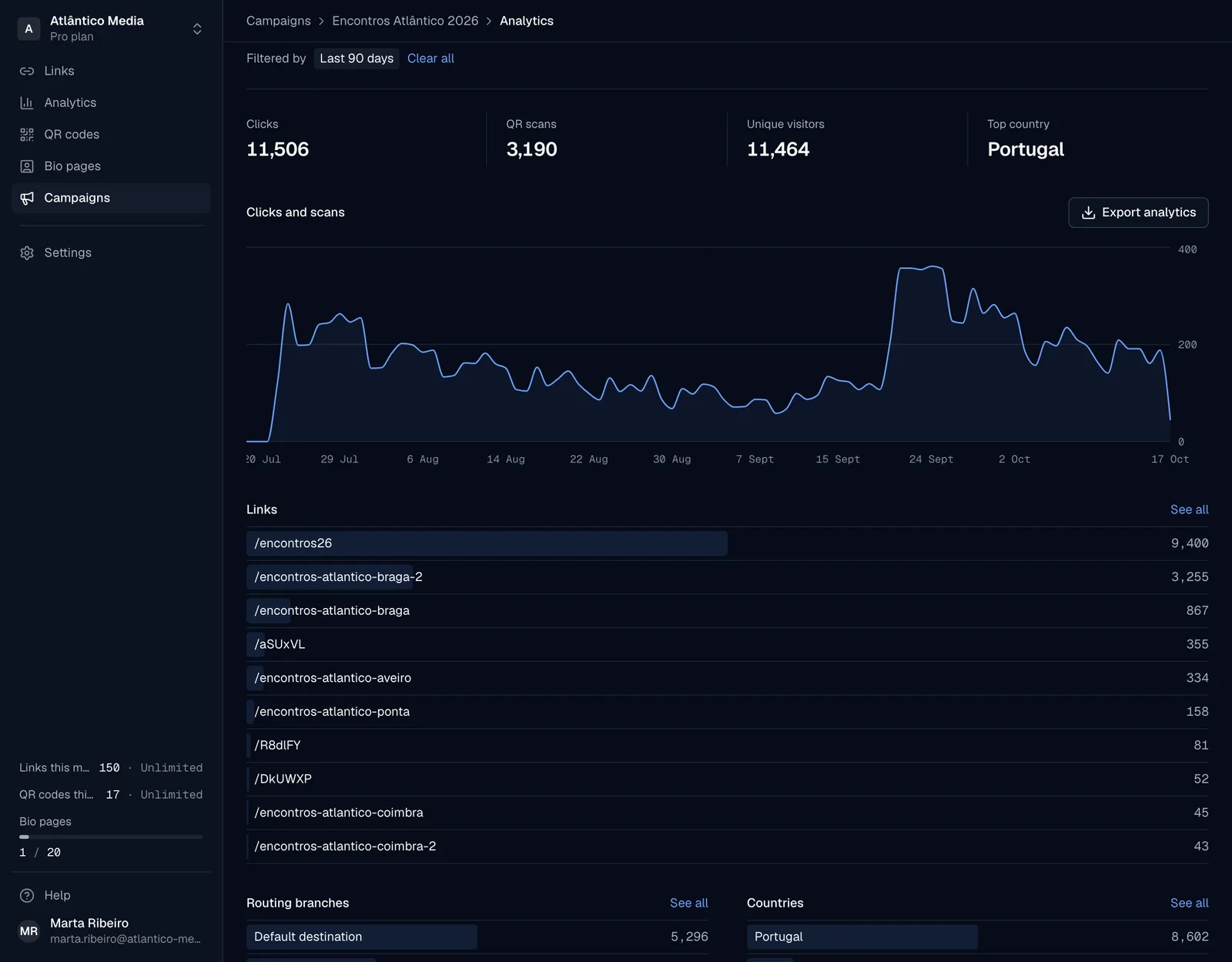Open QR codes in the sidebar

(111, 135)
